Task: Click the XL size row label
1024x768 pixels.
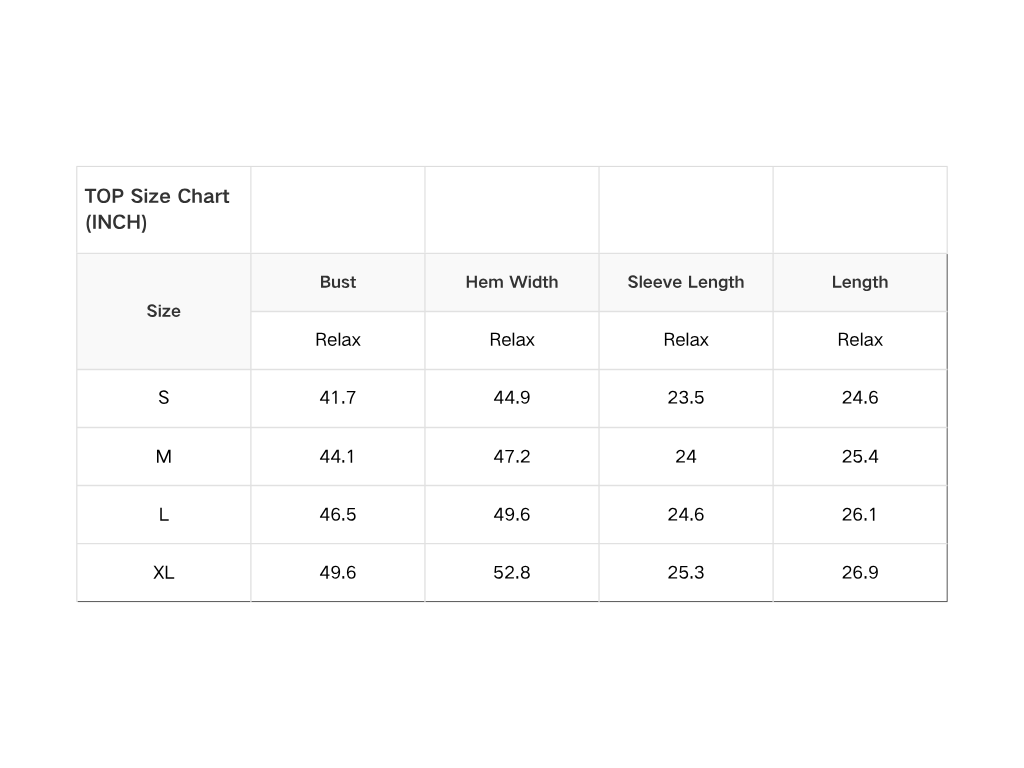Action: (164, 572)
